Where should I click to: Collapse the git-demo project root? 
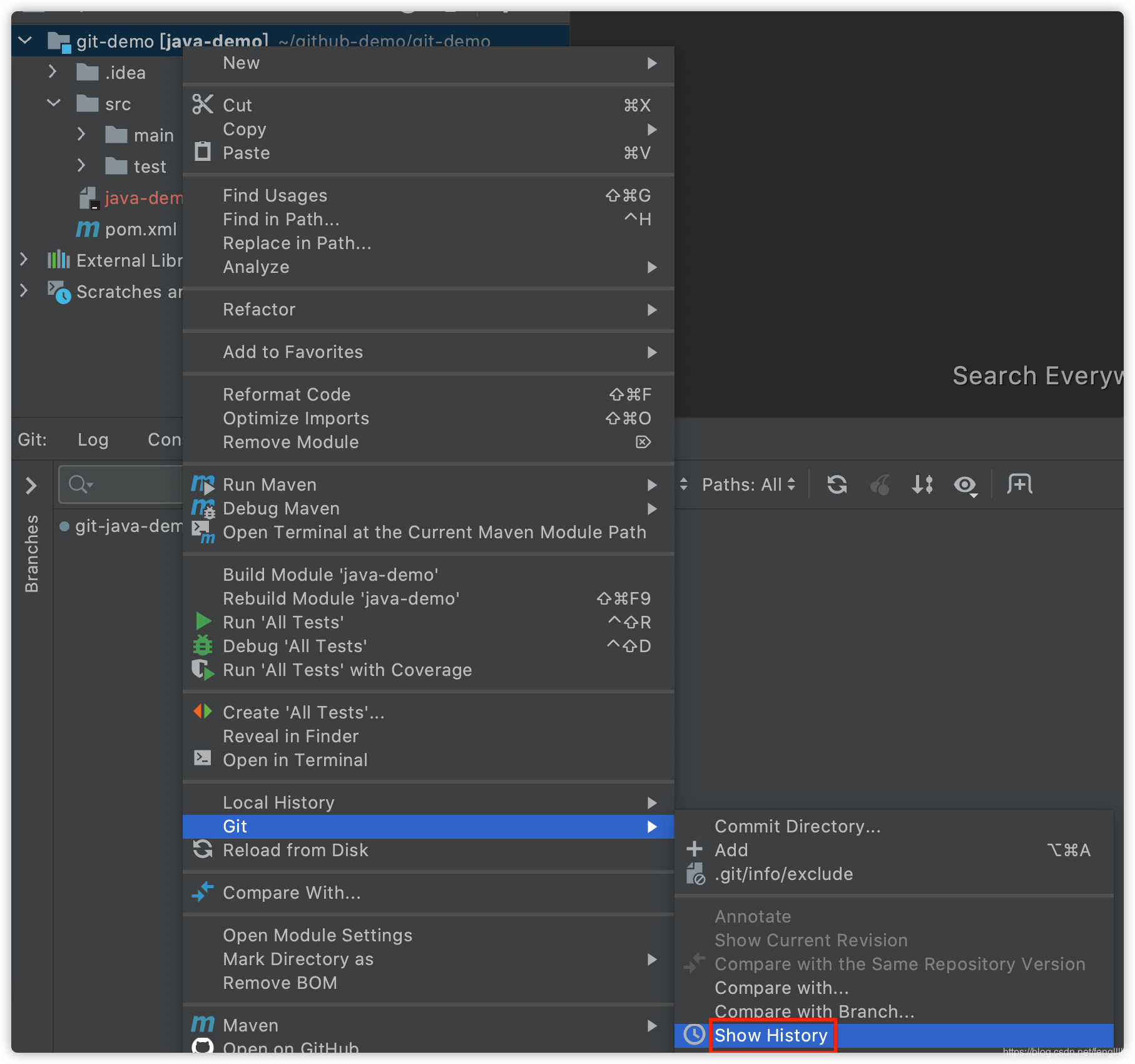point(25,41)
